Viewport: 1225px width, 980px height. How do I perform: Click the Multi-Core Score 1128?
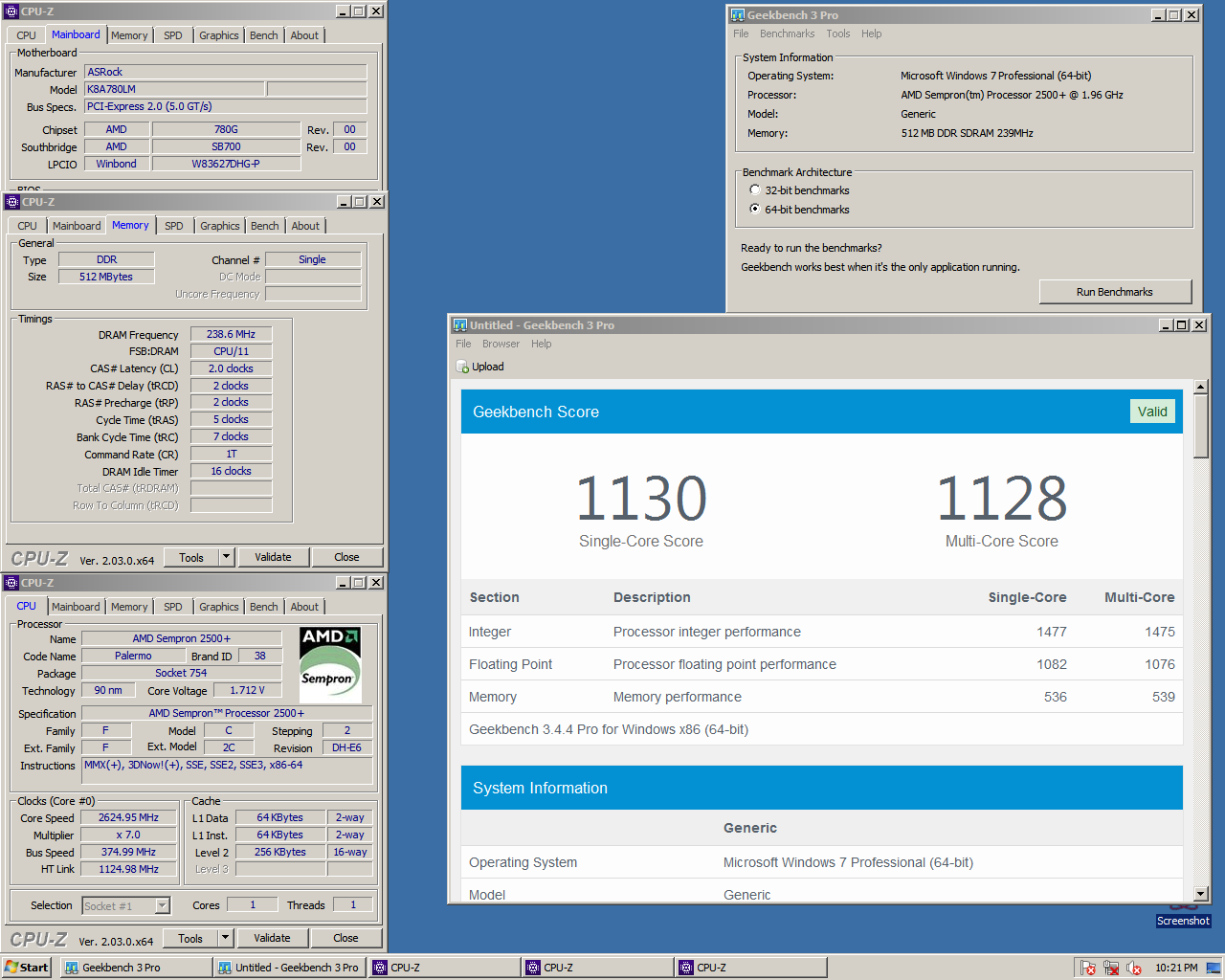pyautogui.click(x=1002, y=499)
